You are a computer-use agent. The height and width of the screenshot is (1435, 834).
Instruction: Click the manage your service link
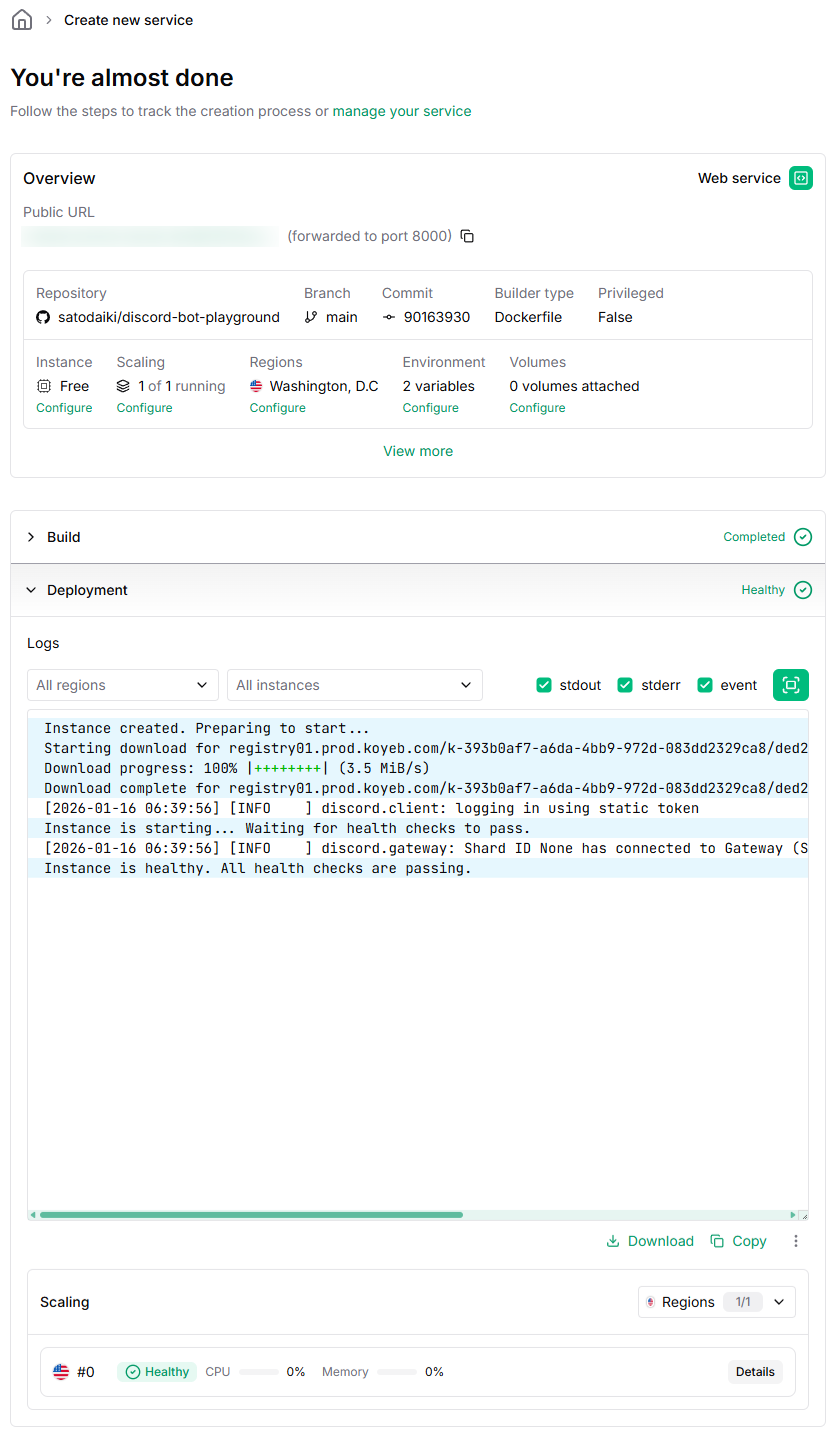[x=402, y=111]
